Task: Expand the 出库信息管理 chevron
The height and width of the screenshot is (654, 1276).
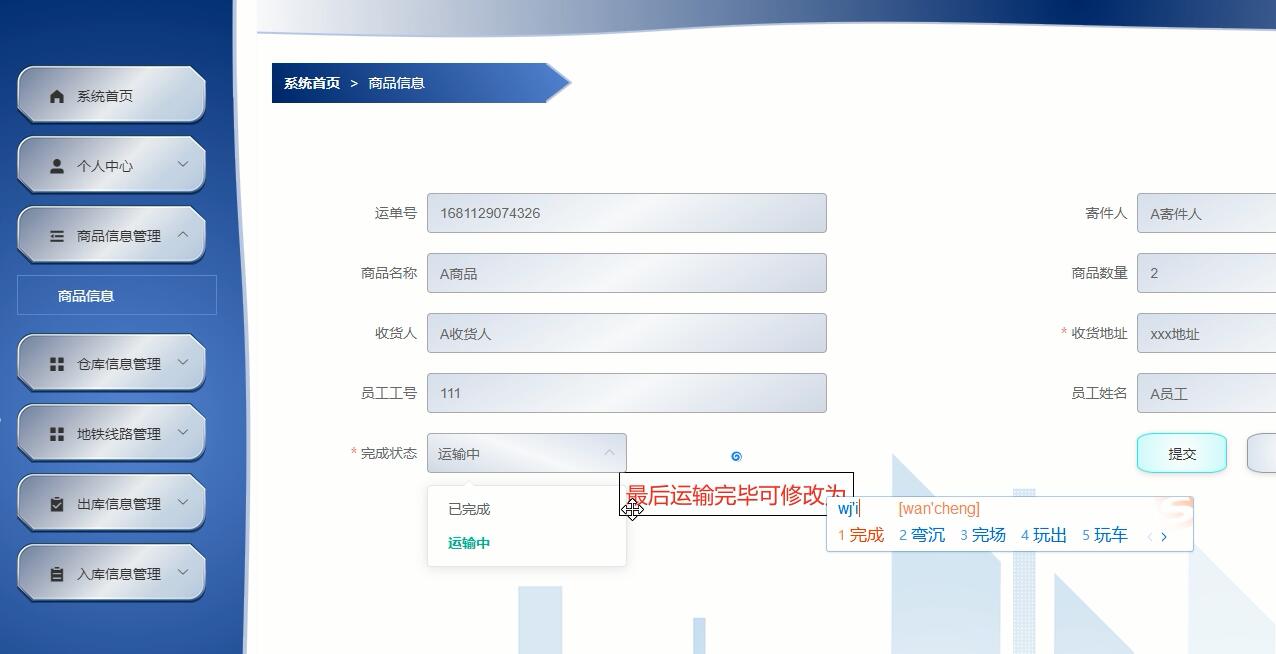Action: click(x=183, y=502)
